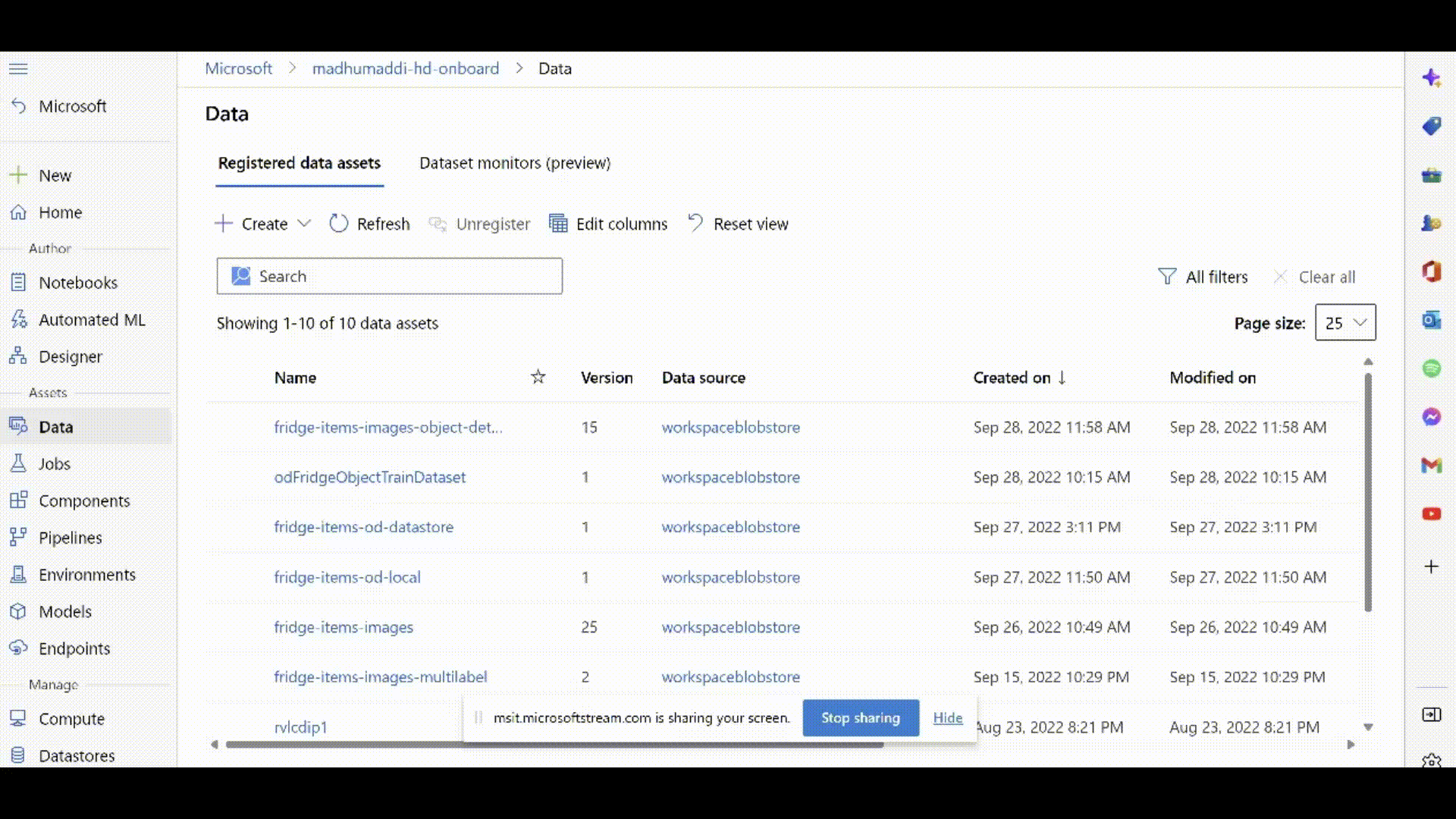Toggle star favorite on fridge-items-od-local
The height and width of the screenshot is (819, 1456).
click(x=537, y=577)
